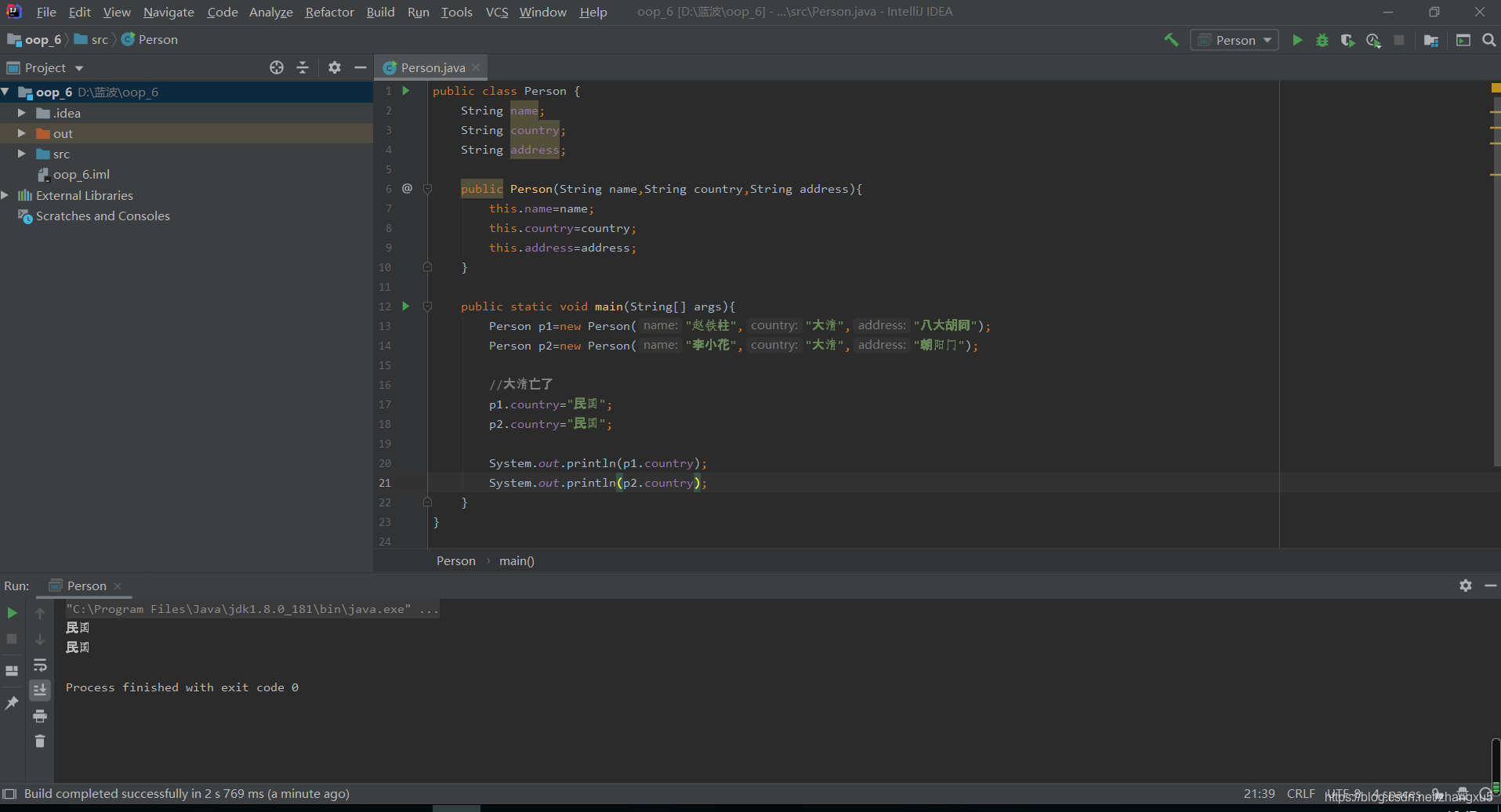Select the Person tab in the Run panel
The image size is (1501, 812).
click(x=86, y=585)
